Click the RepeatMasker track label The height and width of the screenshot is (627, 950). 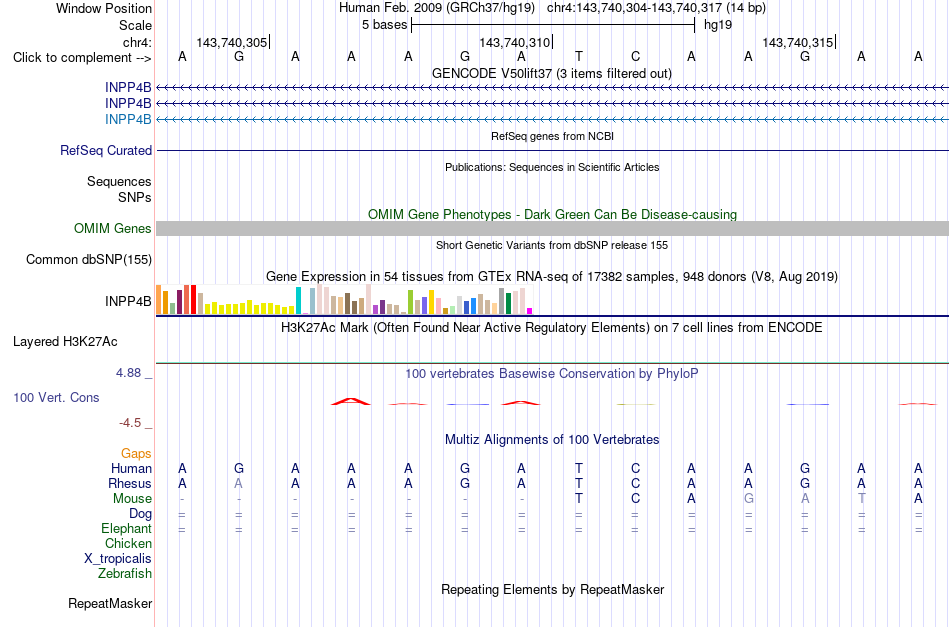pyautogui.click(x=110, y=603)
